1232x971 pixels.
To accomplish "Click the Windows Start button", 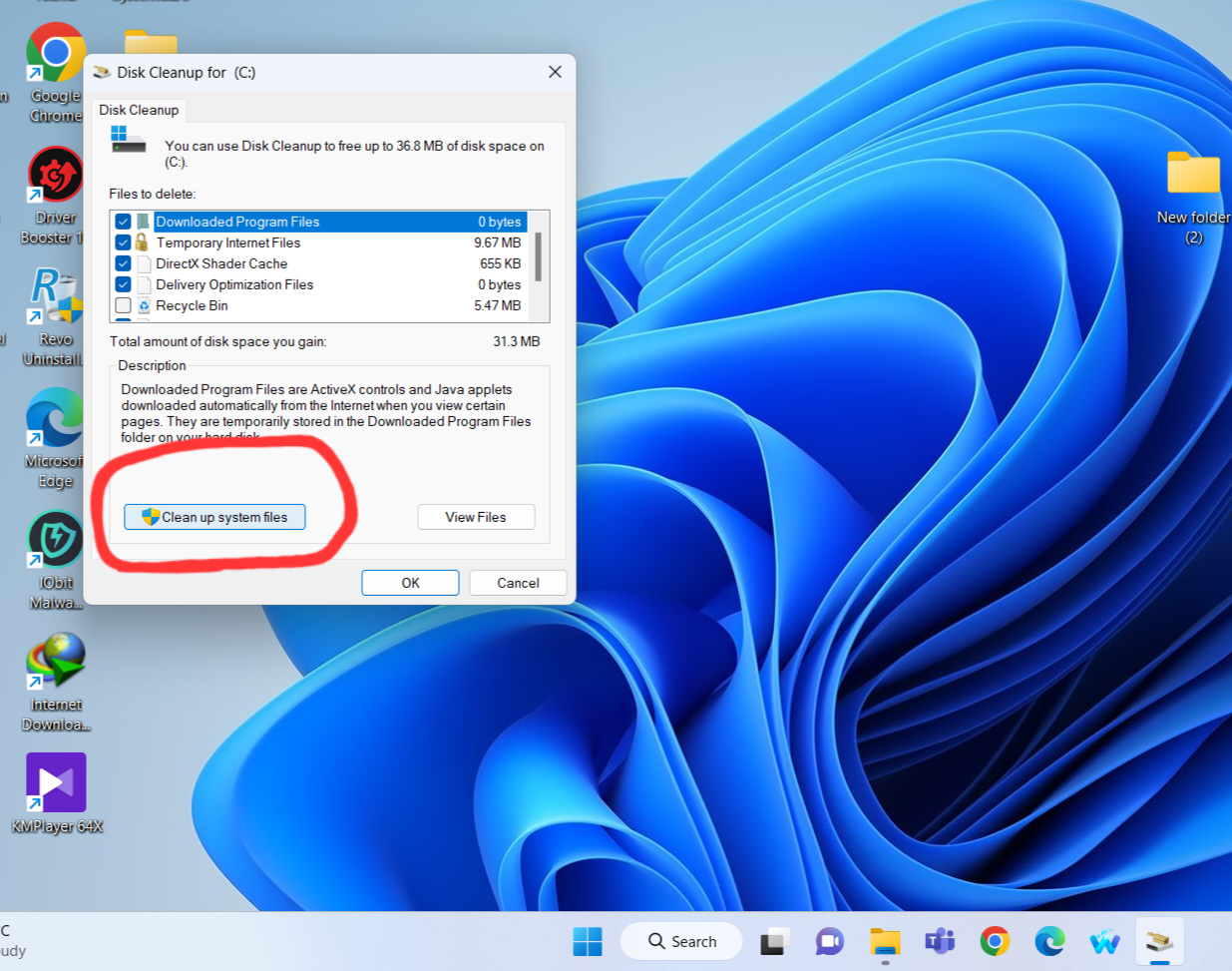I will (588, 941).
